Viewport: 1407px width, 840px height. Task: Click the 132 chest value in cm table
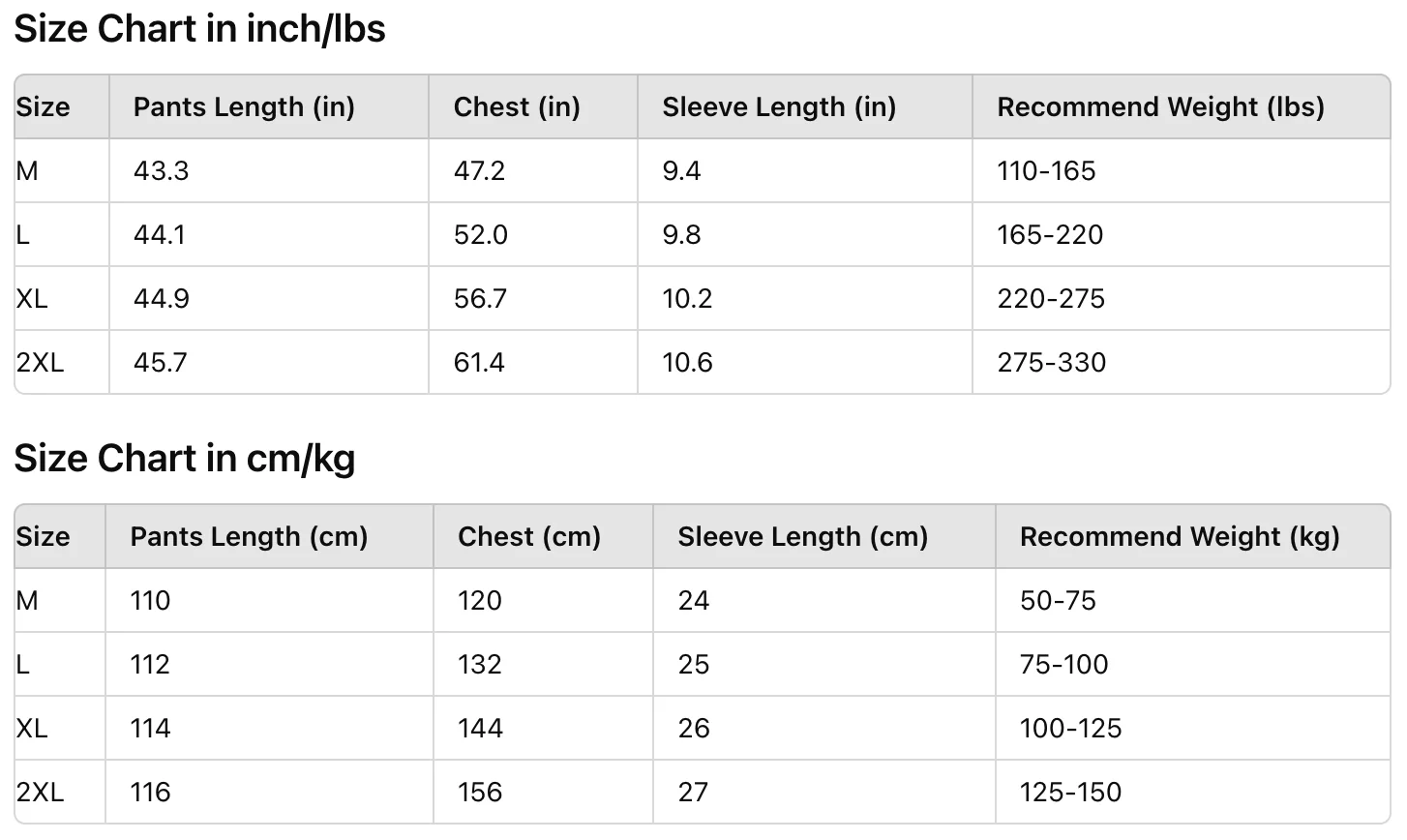coord(479,665)
